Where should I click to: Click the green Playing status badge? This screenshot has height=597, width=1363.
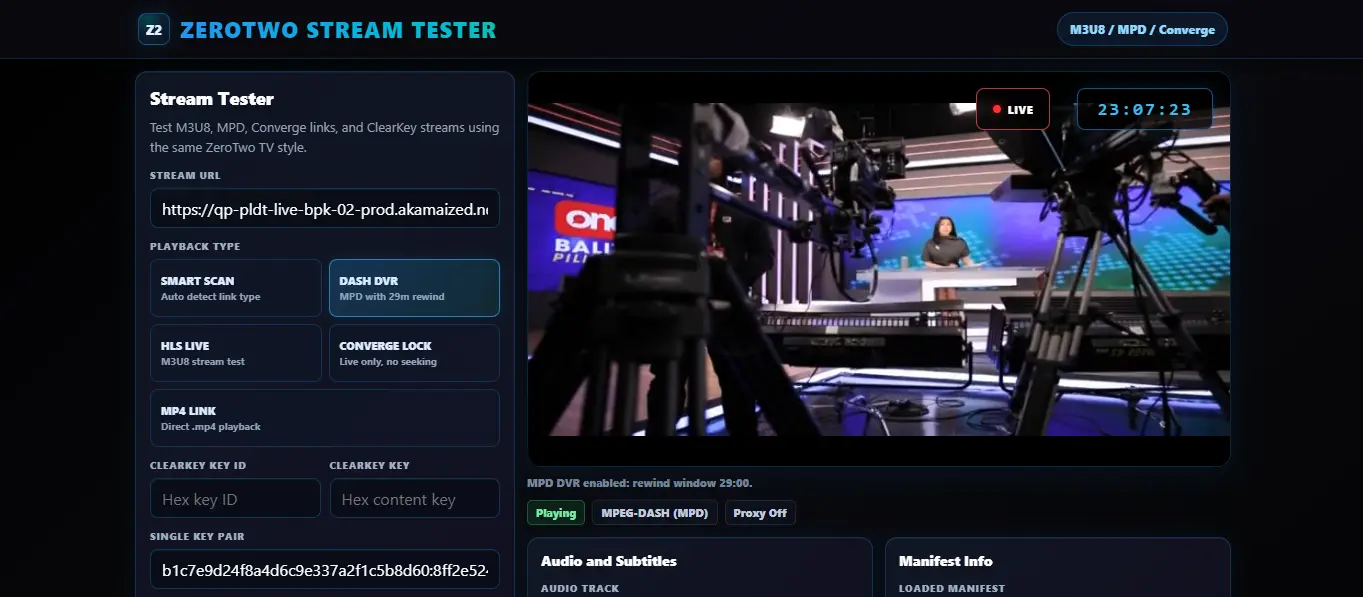click(x=556, y=513)
